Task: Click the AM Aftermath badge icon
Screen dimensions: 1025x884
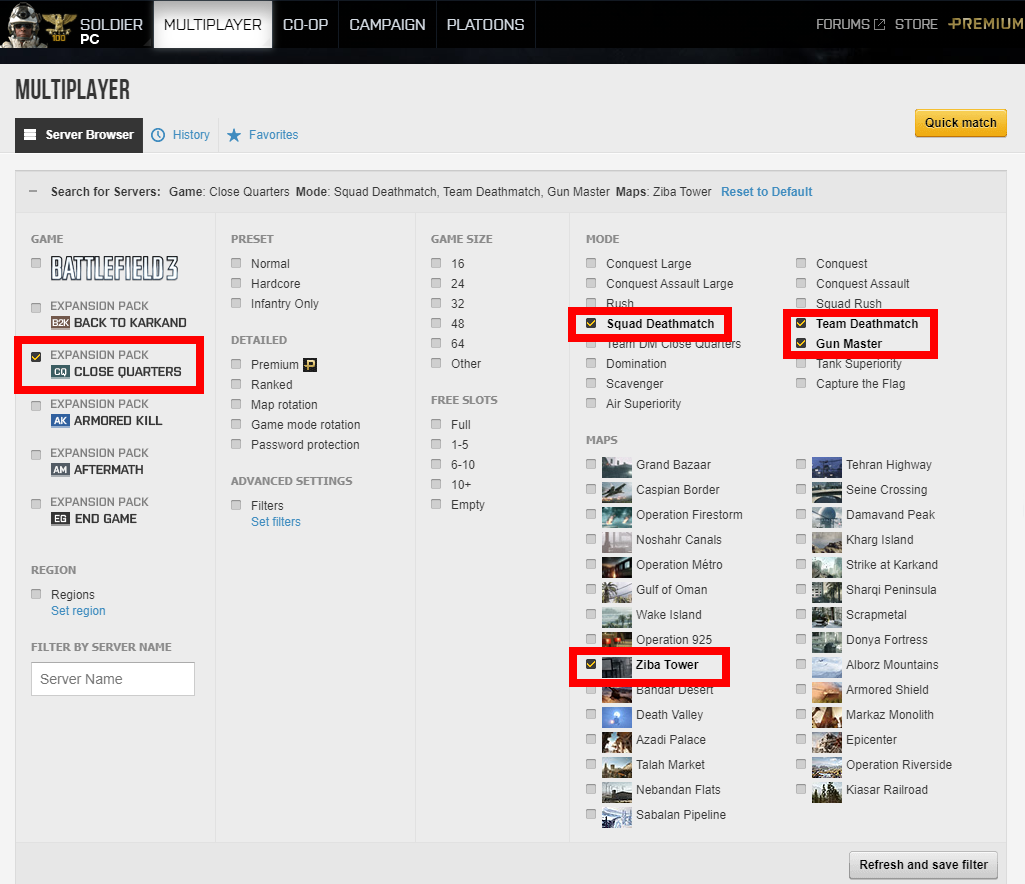Action: click(60, 469)
